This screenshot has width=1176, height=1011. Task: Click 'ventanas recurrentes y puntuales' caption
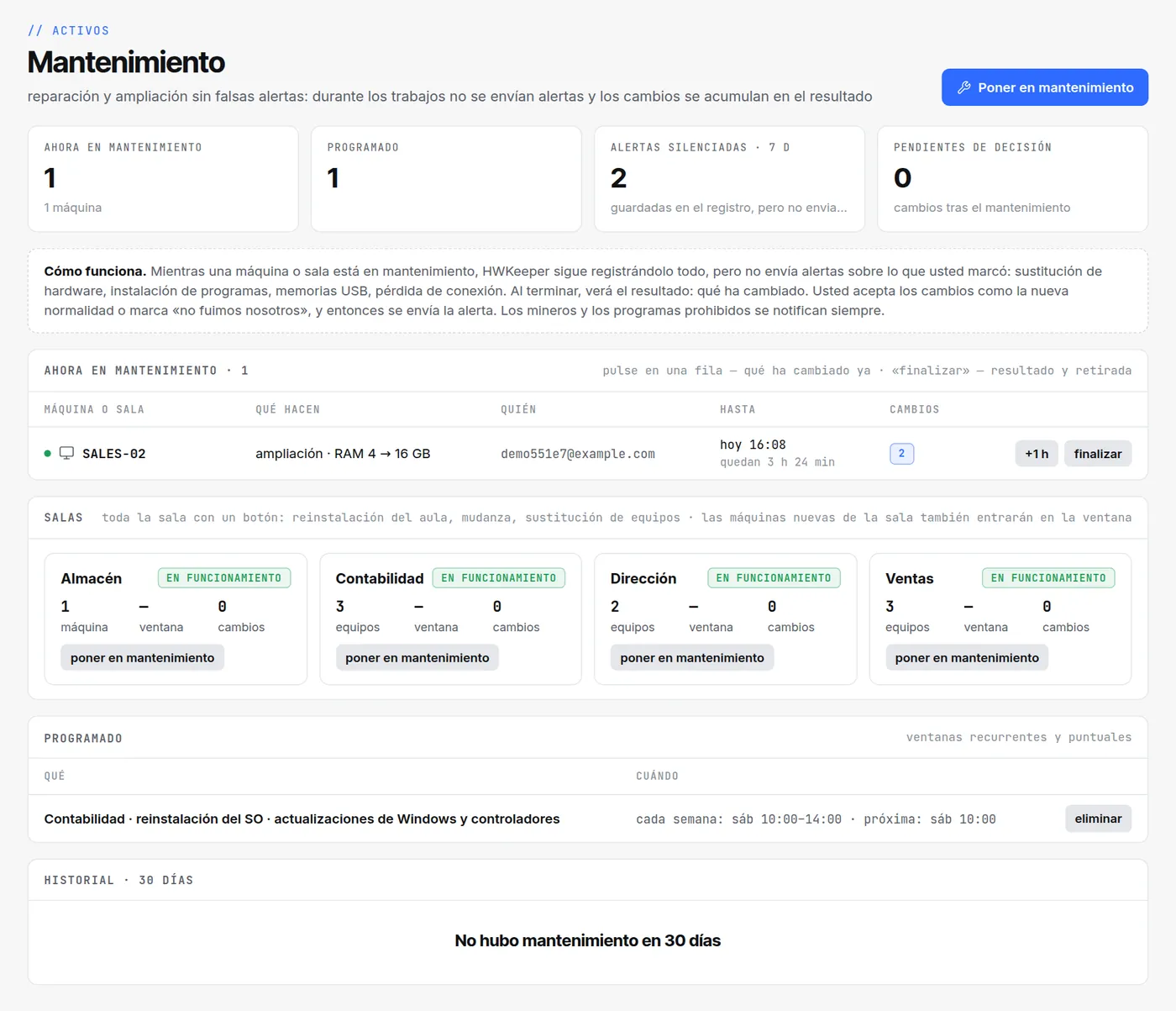(x=1019, y=737)
